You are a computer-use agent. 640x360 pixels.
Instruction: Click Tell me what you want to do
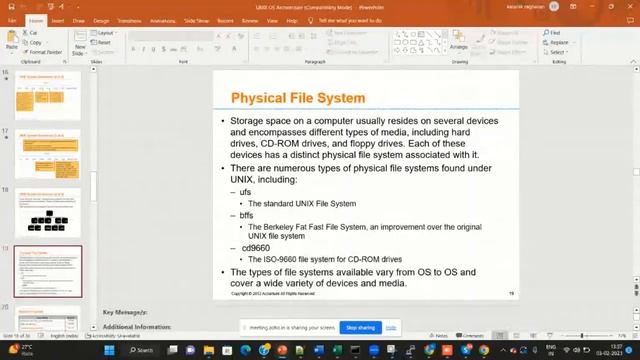pos(350,20)
